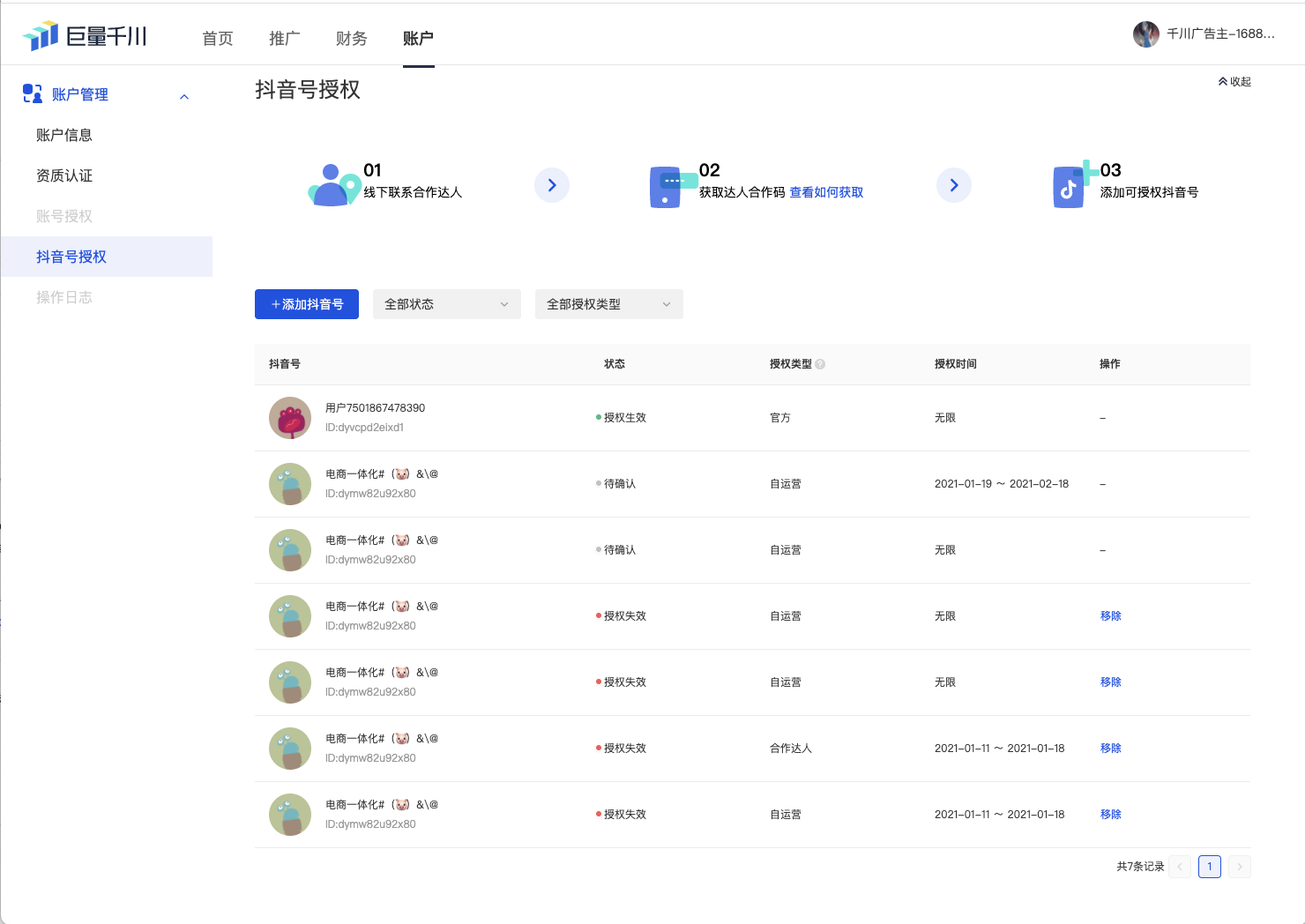Collapse the guide with 收起
Screen dimensions: 1305x924
[1234, 81]
